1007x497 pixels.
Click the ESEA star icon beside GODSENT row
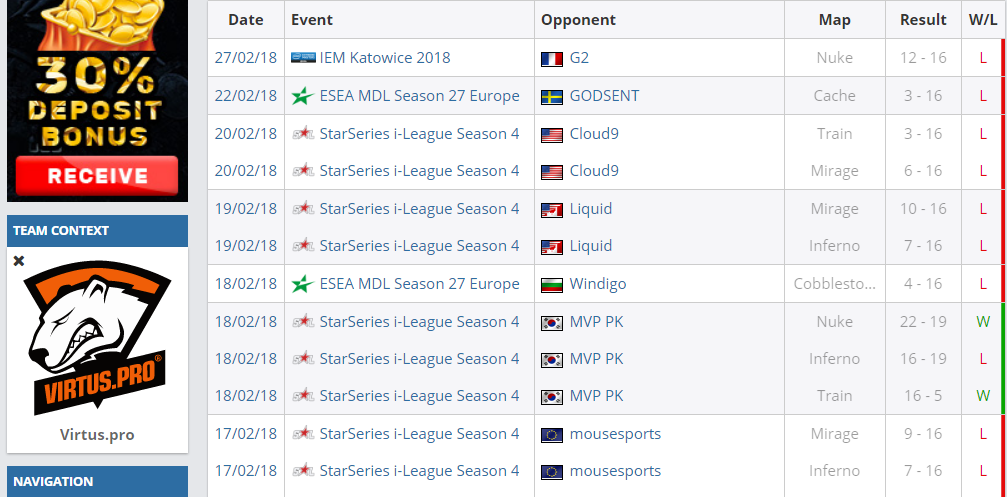point(302,96)
